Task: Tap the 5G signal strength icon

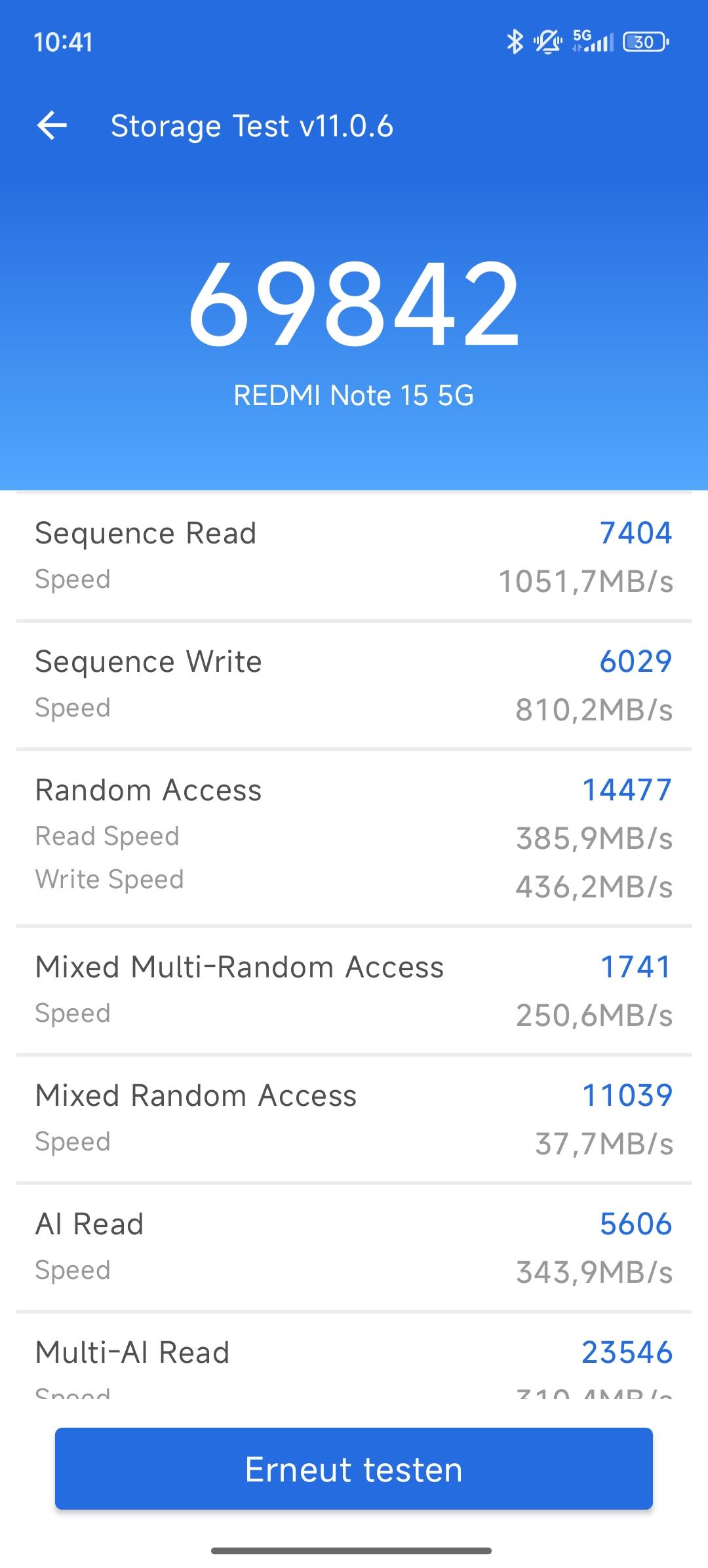Action: pos(593,41)
